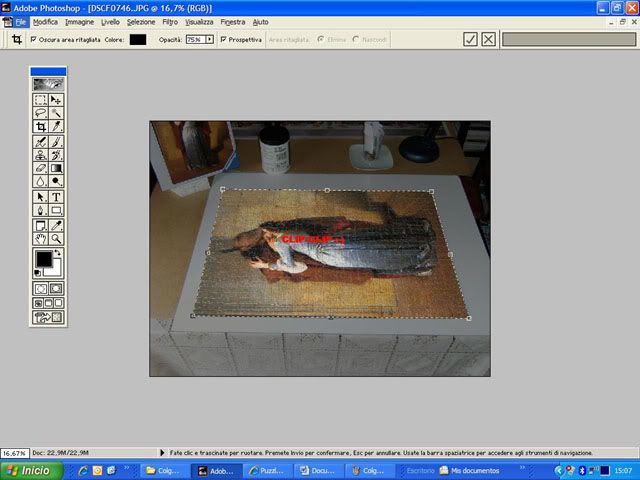The height and width of the screenshot is (480, 640).
Task: Select the Slice tool
Action: (x=56, y=127)
